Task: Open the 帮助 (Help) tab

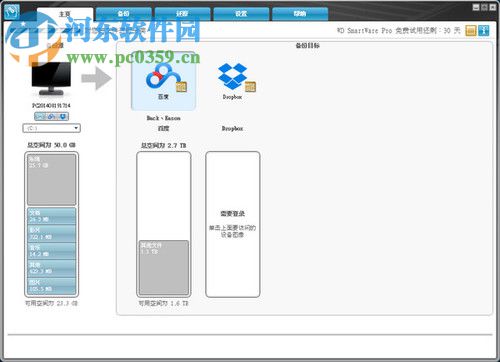Action: (300, 14)
